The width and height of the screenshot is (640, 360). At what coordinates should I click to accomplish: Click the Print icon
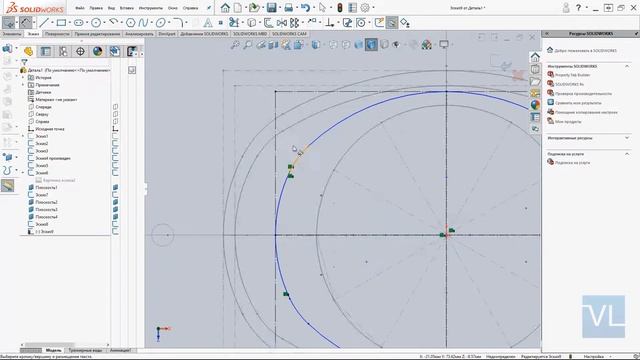coord(289,7)
